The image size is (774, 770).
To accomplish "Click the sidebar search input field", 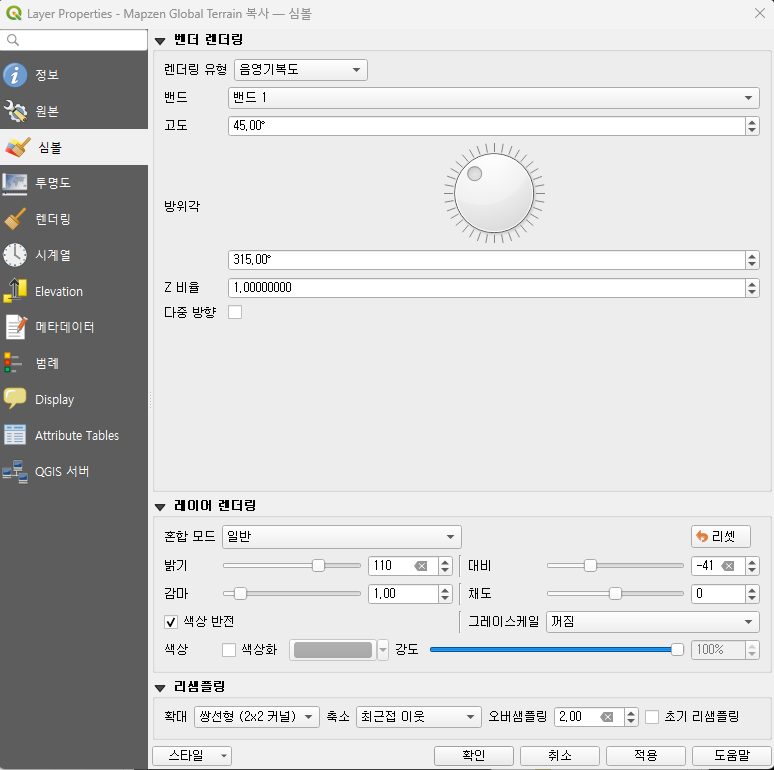I will [x=74, y=40].
